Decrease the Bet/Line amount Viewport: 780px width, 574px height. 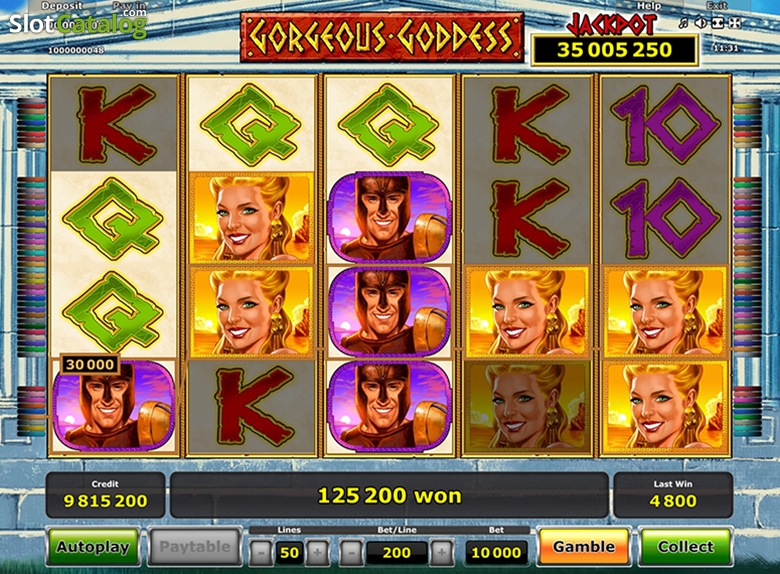click(351, 552)
